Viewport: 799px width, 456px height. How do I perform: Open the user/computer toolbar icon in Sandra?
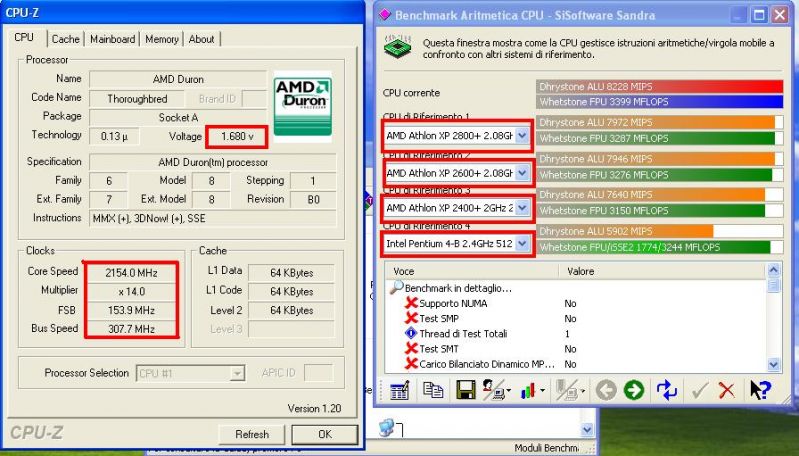(495, 390)
